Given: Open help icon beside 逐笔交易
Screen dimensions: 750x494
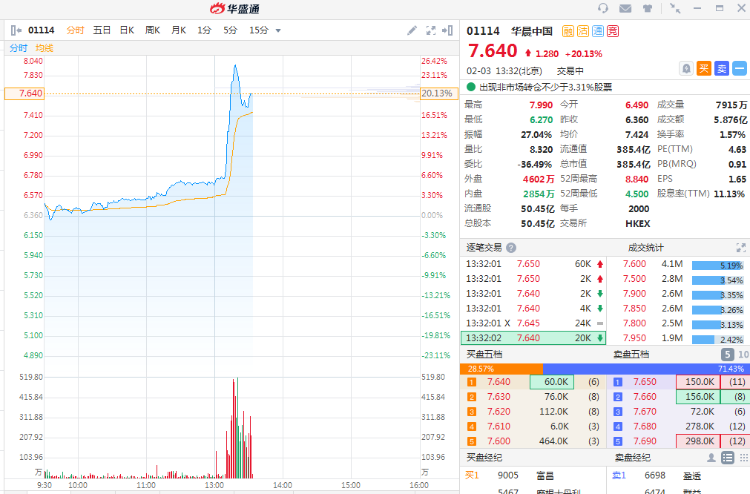Looking at the screenshot, I should [x=511, y=248].
